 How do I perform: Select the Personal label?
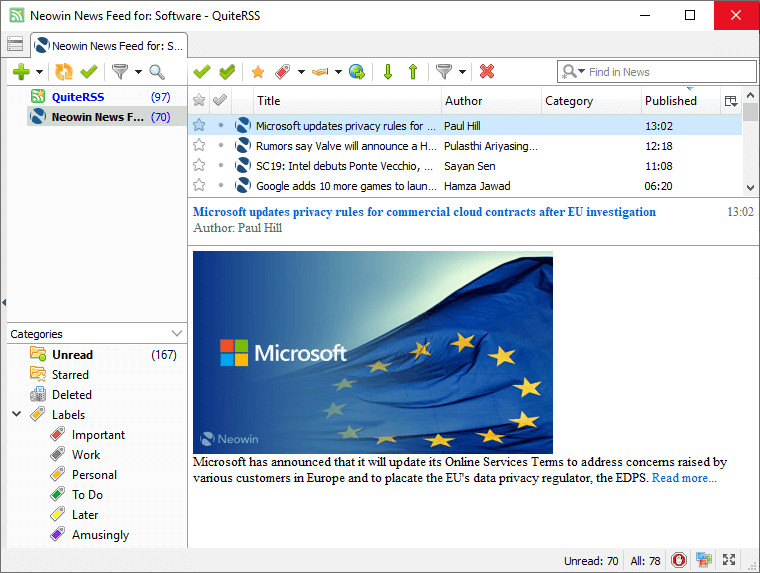pos(94,475)
